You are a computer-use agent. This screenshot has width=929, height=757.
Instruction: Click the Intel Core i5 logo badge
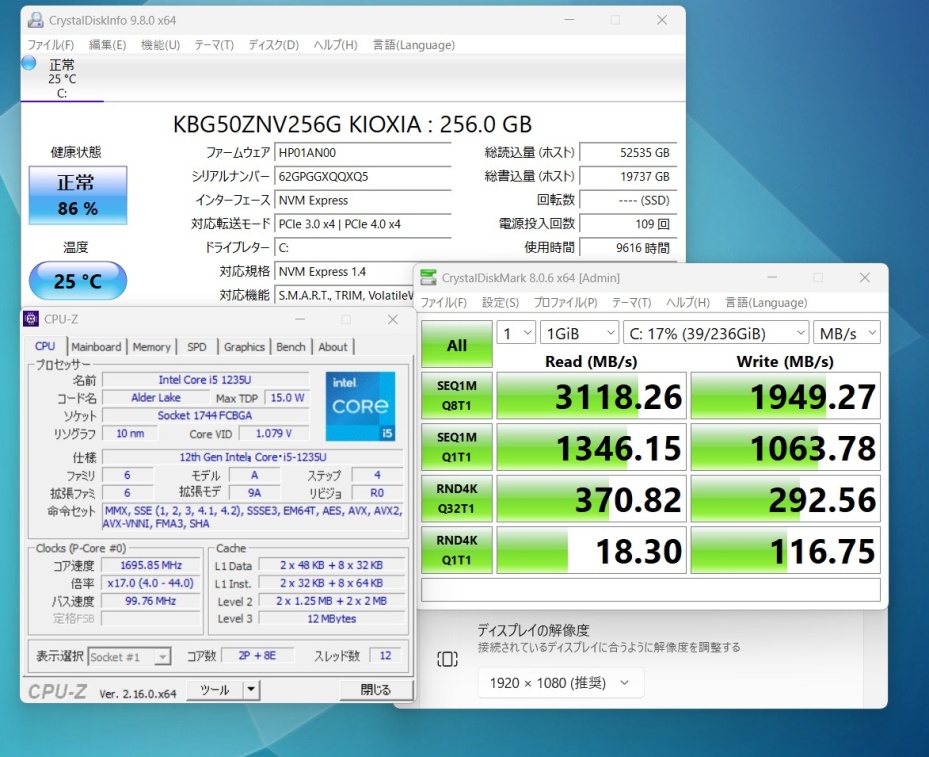(x=360, y=406)
